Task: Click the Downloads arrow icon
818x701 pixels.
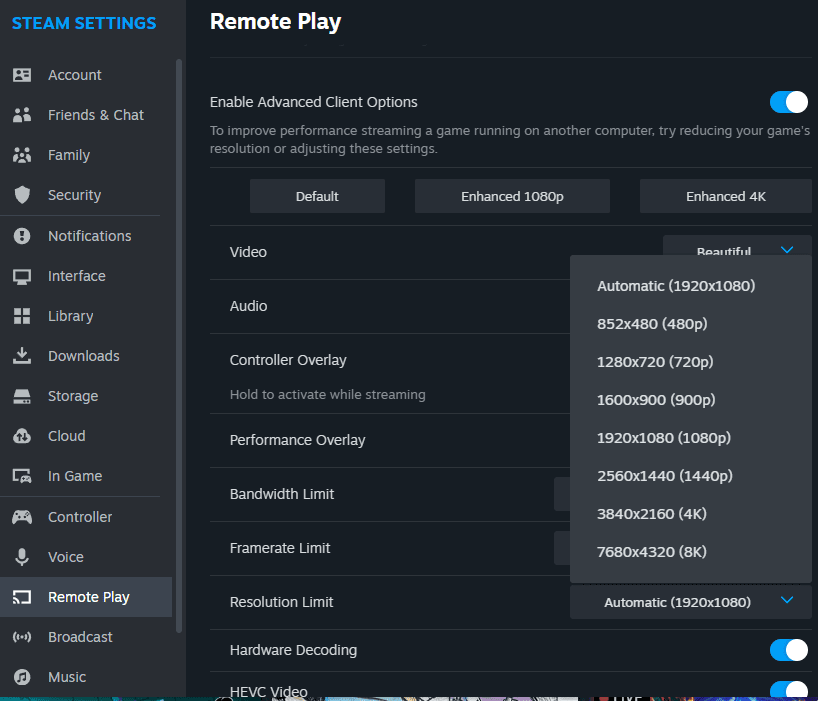Action: [22, 356]
